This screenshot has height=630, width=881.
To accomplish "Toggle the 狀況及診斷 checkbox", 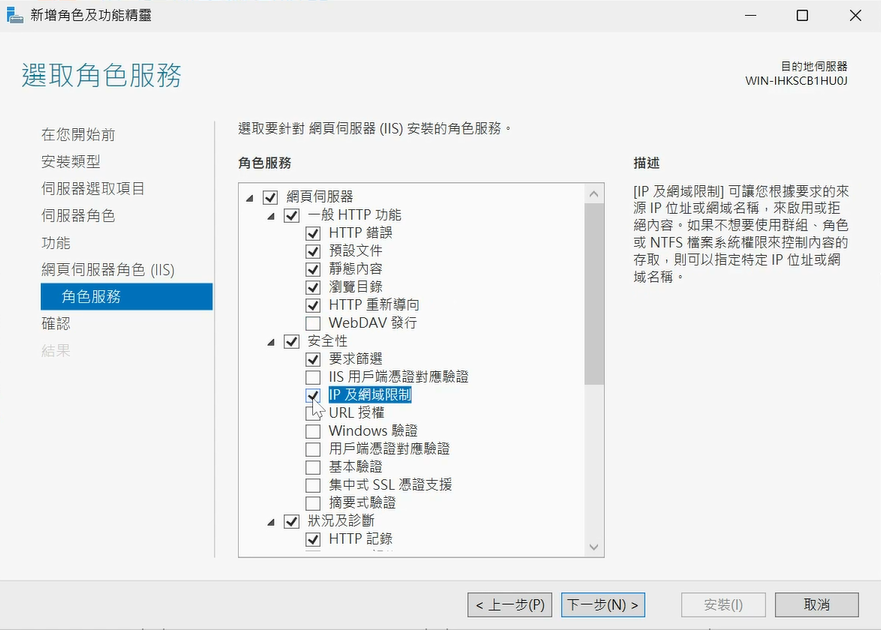I will pyautogui.click(x=292, y=521).
